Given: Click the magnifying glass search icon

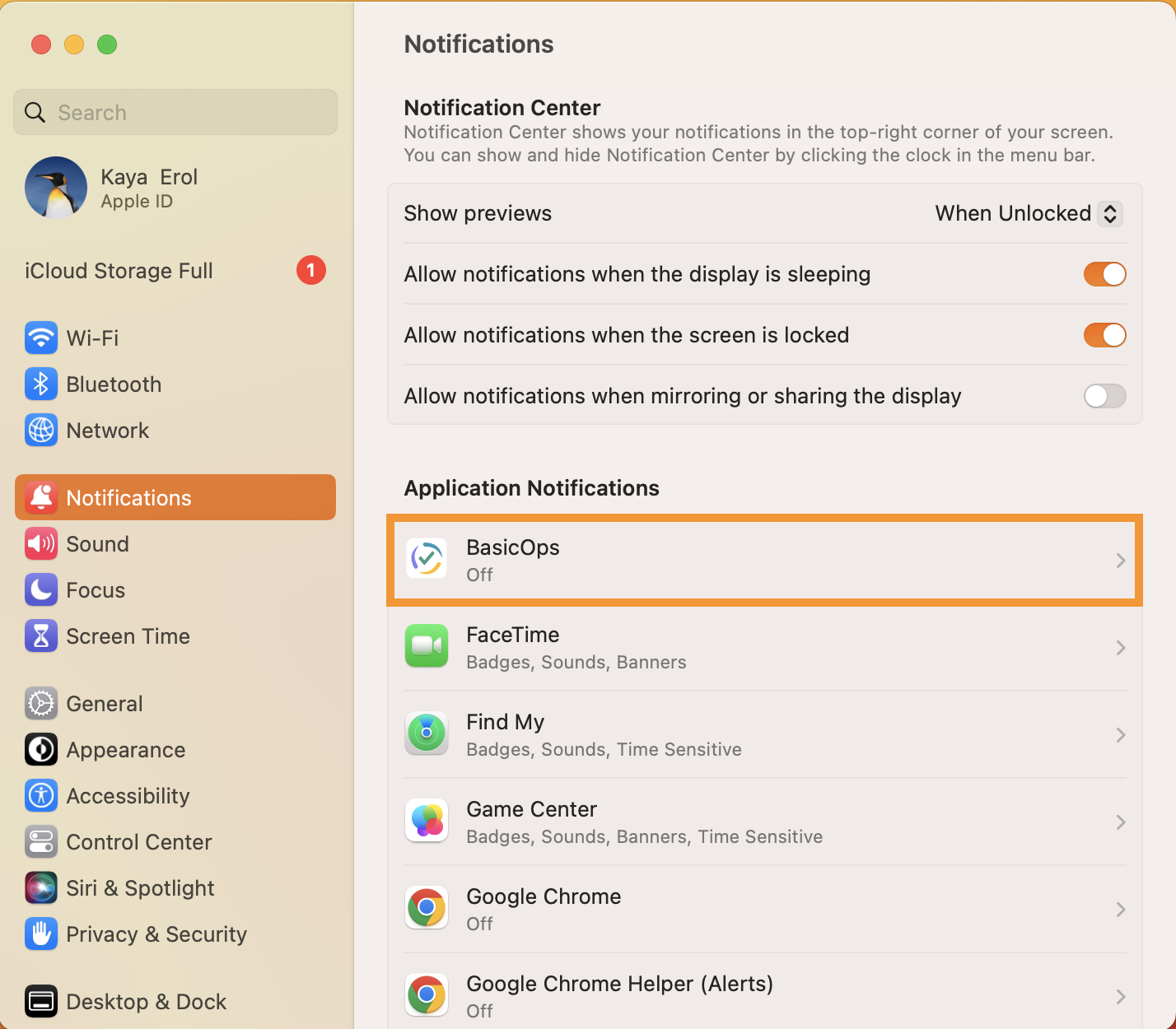Looking at the screenshot, I should tap(35, 113).
